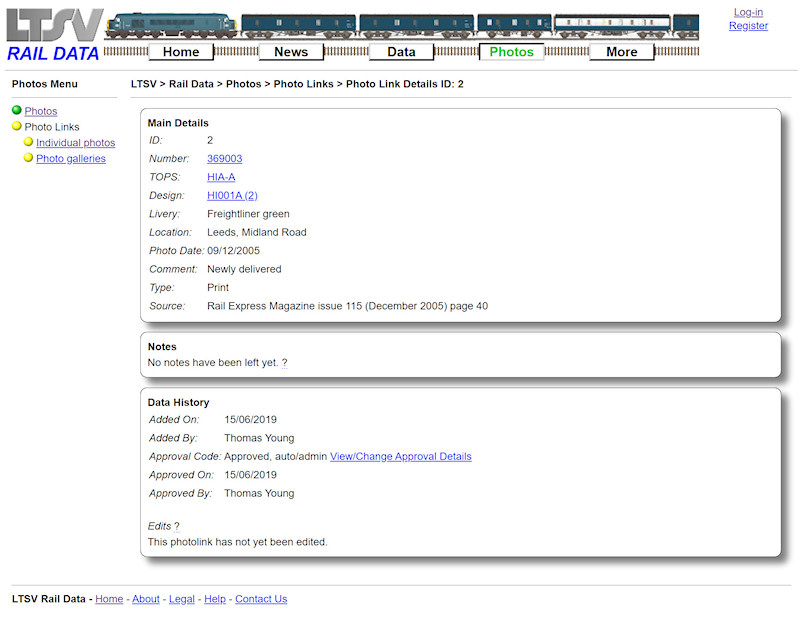Switch to the News section
Viewport: 800px width, 619px height.
click(x=291, y=51)
